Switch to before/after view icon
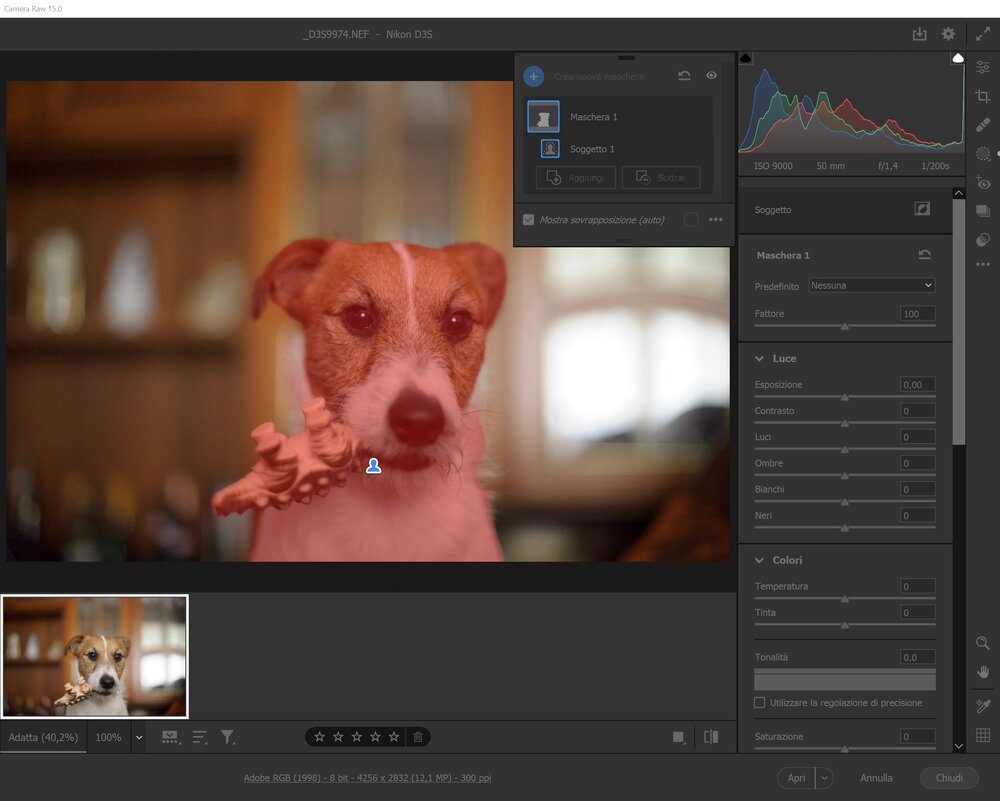The image size is (1000, 801). 711,737
